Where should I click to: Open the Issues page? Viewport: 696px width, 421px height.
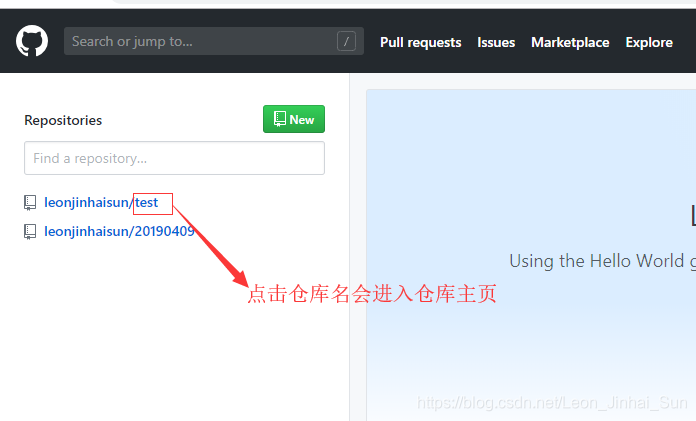point(496,42)
